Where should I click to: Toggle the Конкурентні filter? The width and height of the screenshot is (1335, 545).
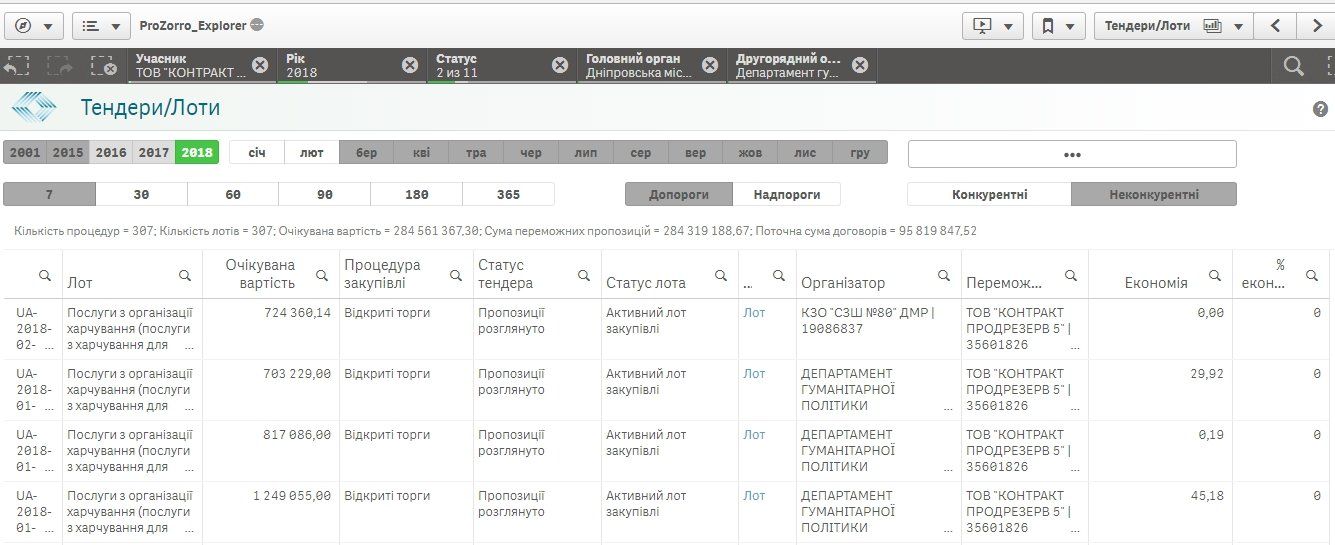point(989,194)
